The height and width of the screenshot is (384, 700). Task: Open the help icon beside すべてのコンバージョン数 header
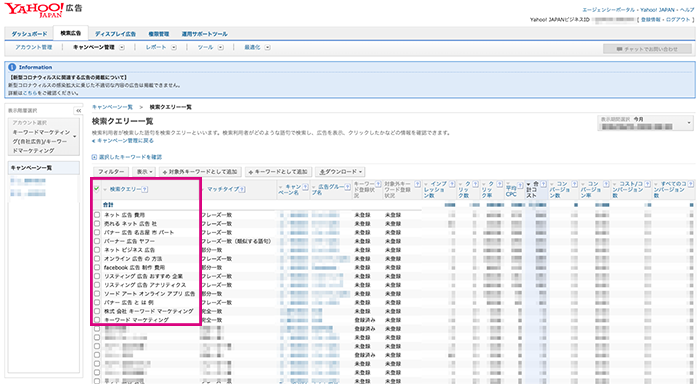[691, 184]
